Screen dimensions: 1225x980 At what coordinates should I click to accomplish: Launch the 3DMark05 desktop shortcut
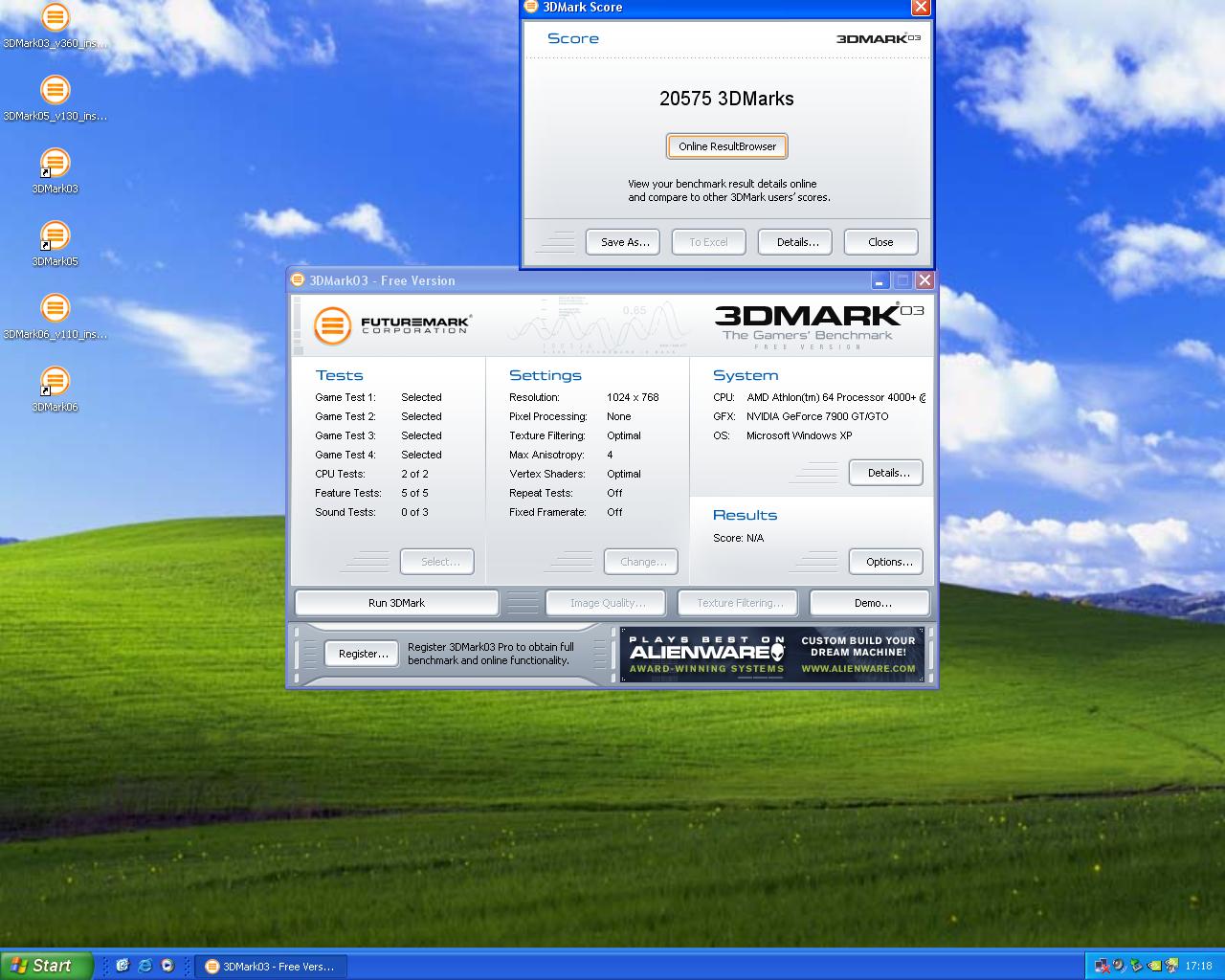[x=56, y=245]
